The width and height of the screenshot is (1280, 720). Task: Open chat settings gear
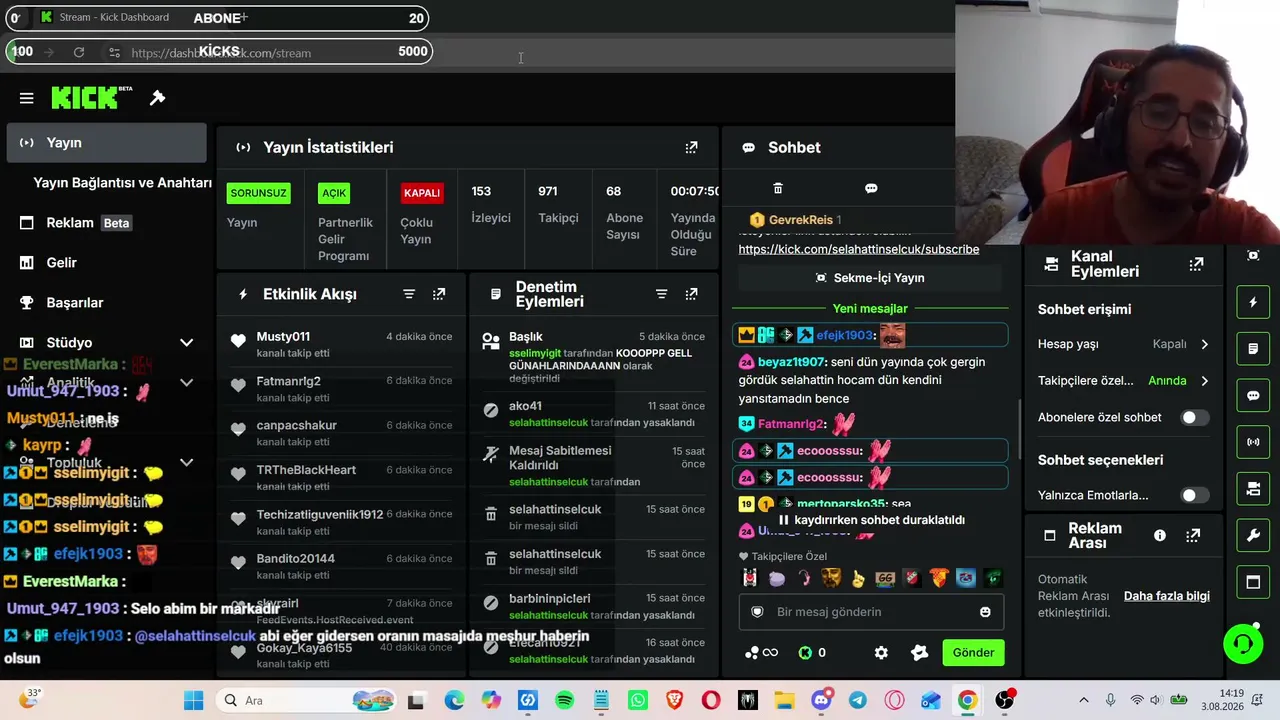point(881,653)
